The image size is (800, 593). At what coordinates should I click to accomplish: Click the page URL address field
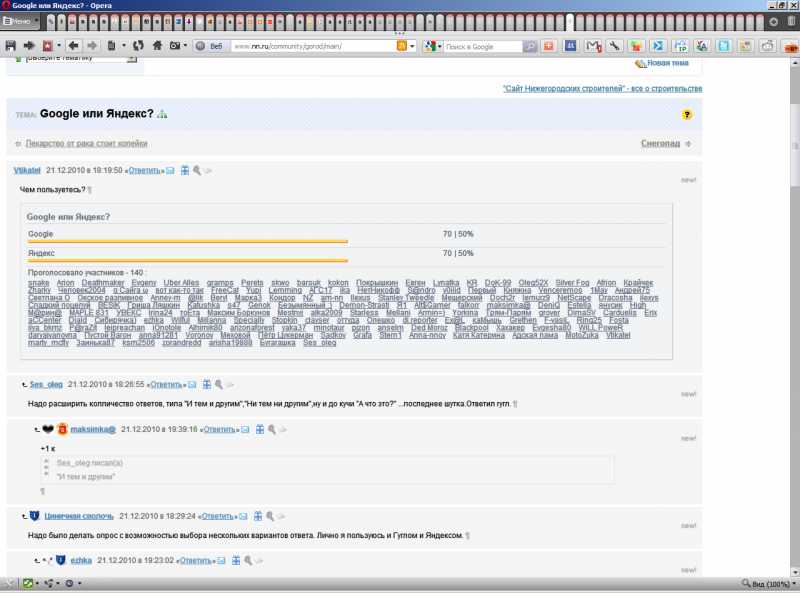click(x=313, y=46)
